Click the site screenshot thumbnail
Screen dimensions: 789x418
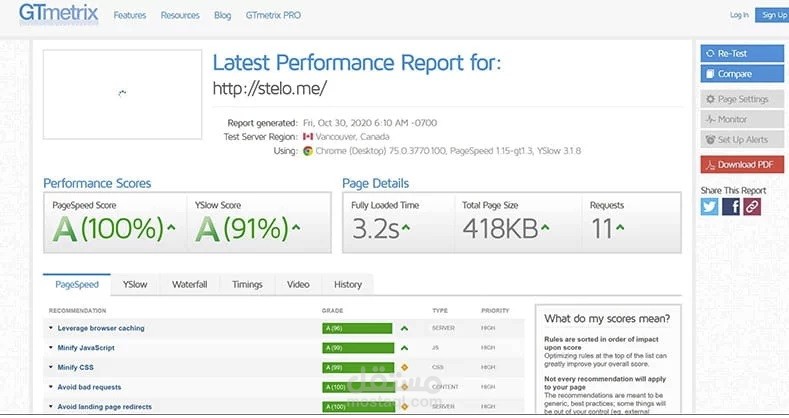(122, 94)
